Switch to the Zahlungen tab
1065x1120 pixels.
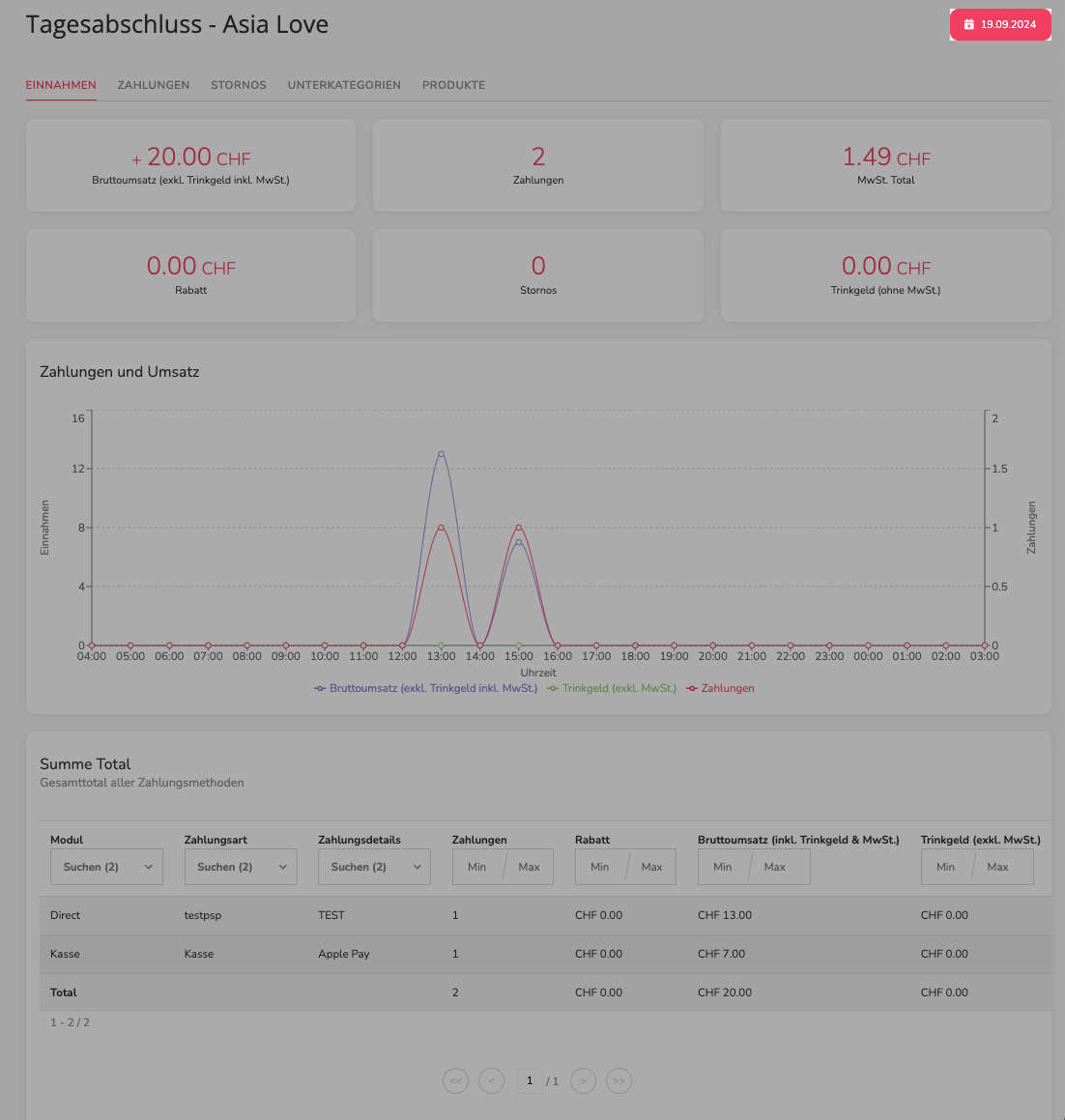coord(154,85)
